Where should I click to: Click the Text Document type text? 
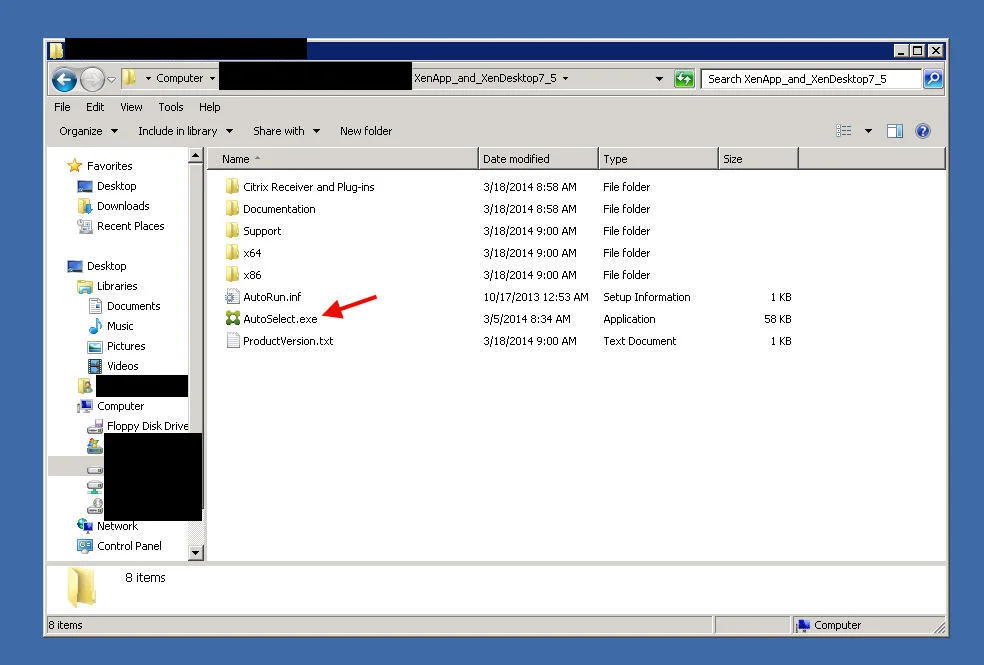(639, 341)
